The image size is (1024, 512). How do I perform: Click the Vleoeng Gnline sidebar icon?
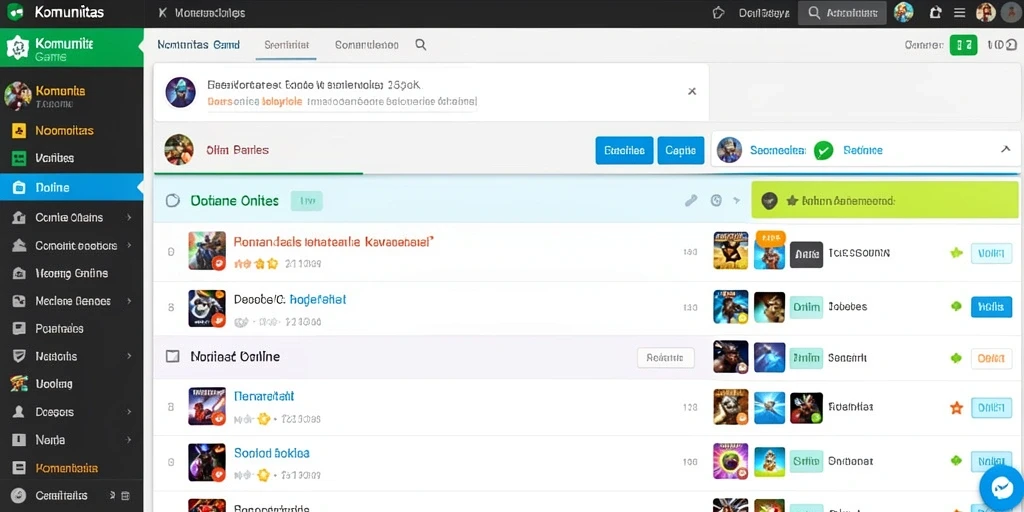tap(19, 274)
